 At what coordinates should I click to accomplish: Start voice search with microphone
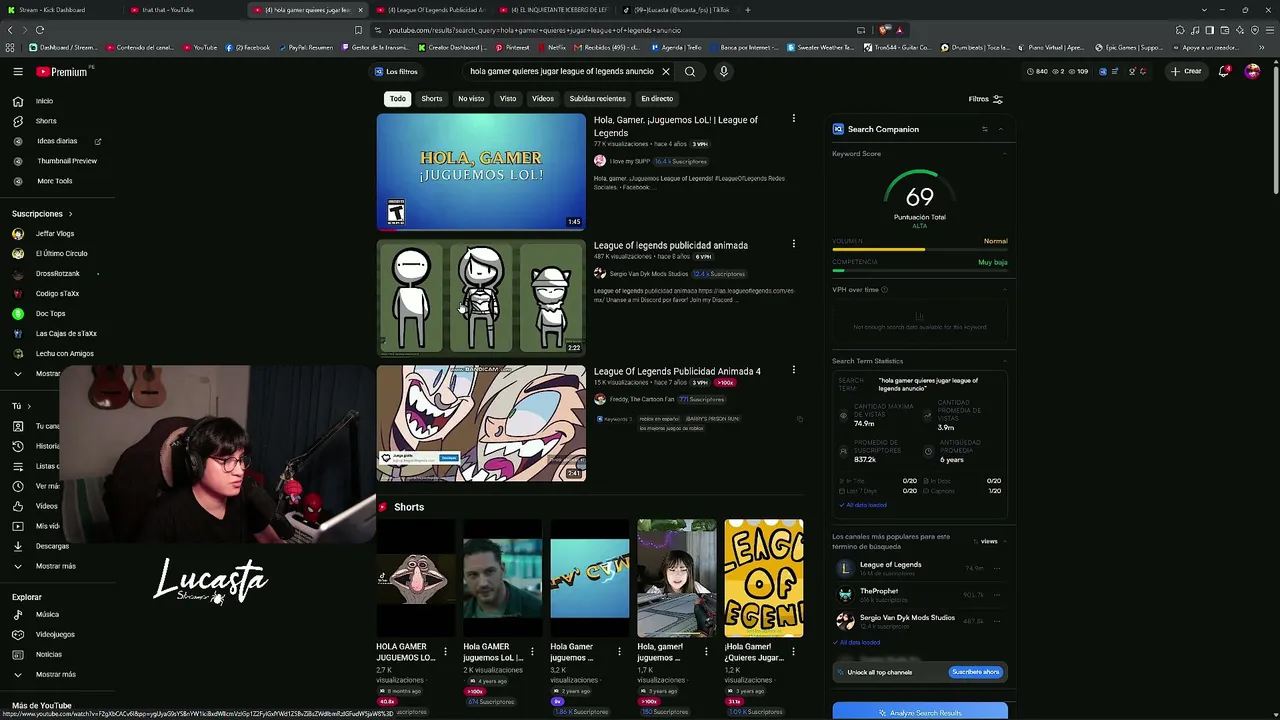(724, 72)
